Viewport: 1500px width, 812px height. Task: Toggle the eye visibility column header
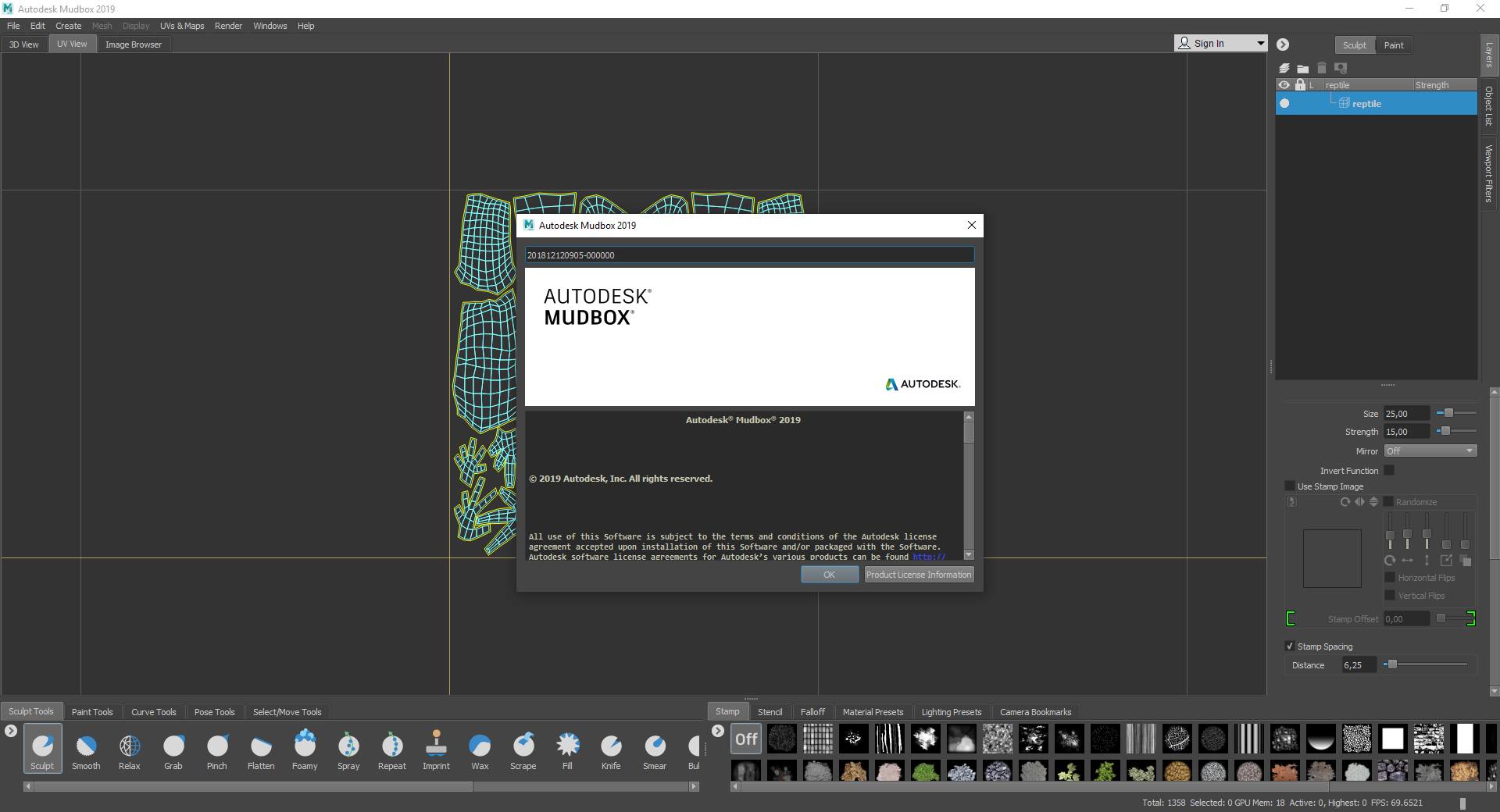(1284, 84)
